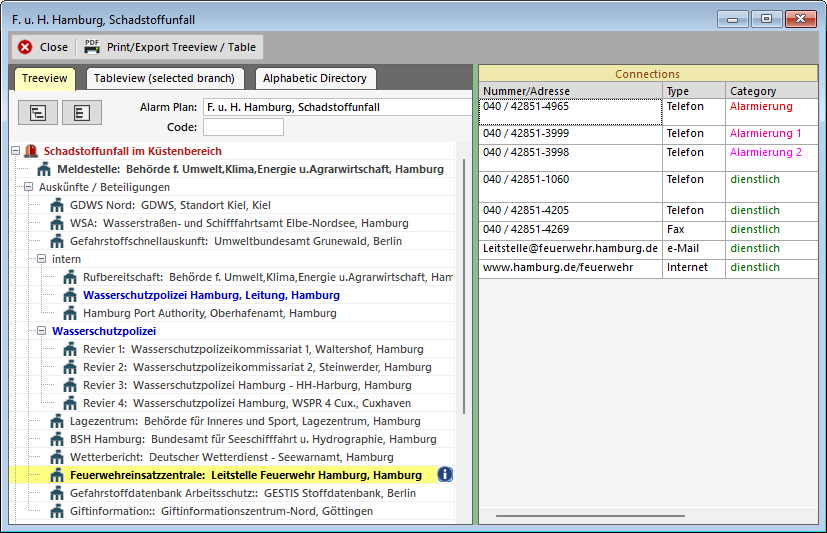Collapse the Wasserschutzpolizei branch
Viewport: 827px width, 533px height.
coord(42,331)
